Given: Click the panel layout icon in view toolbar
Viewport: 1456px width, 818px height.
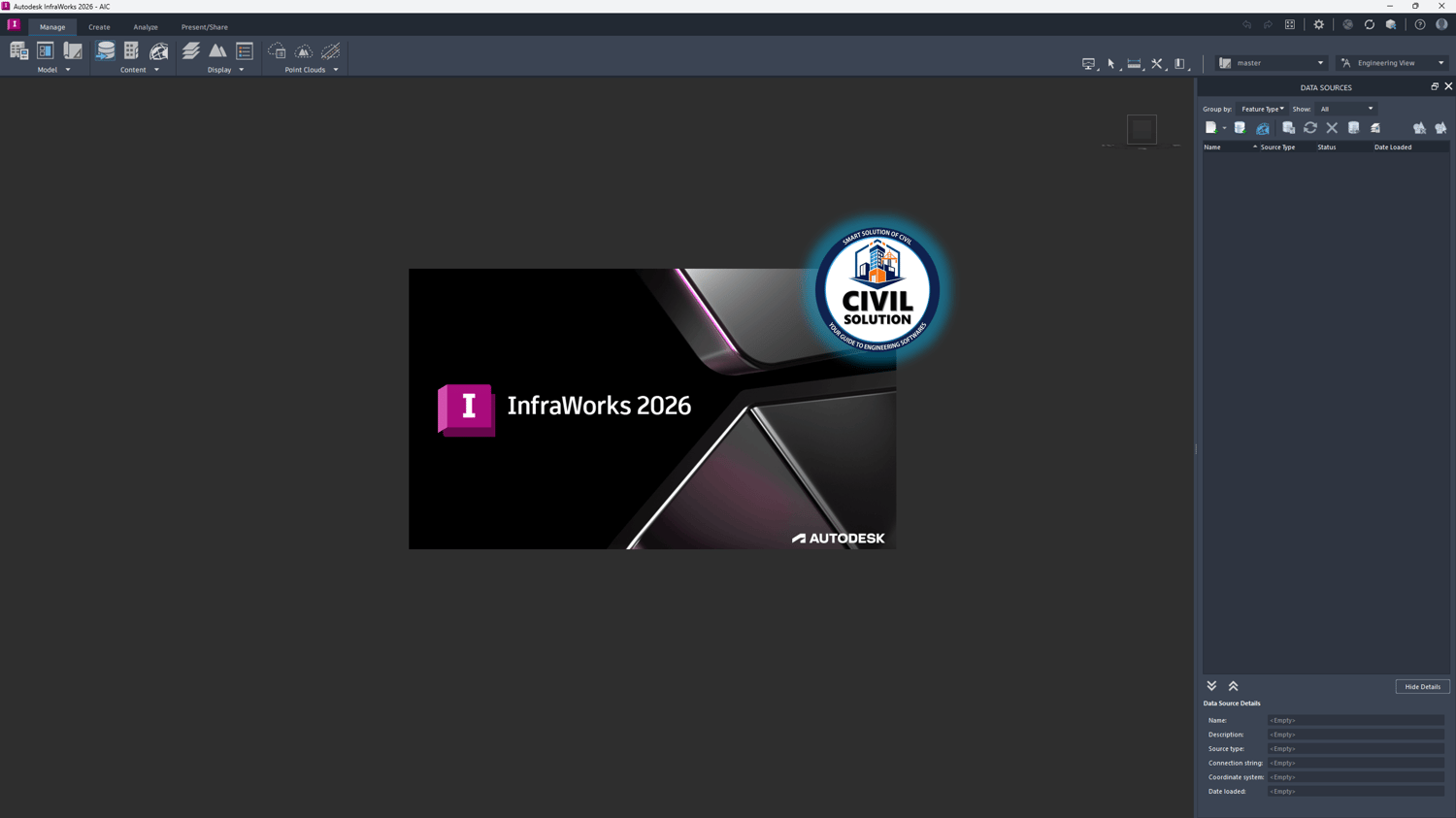Looking at the screenshot, I should [x=1180, y=64].
